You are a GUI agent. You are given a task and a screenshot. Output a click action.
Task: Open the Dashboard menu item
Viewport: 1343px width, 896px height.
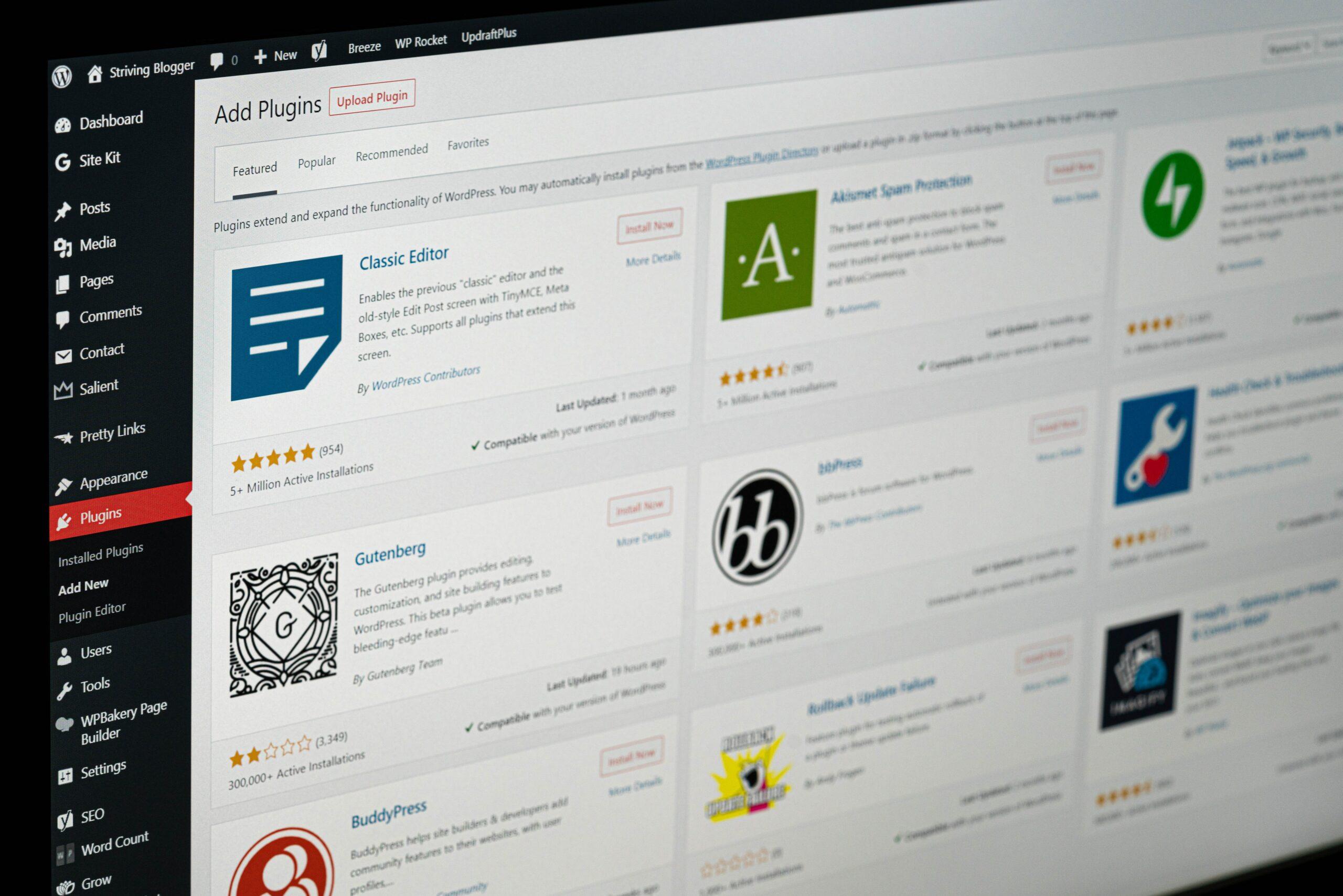click(100, 119)
